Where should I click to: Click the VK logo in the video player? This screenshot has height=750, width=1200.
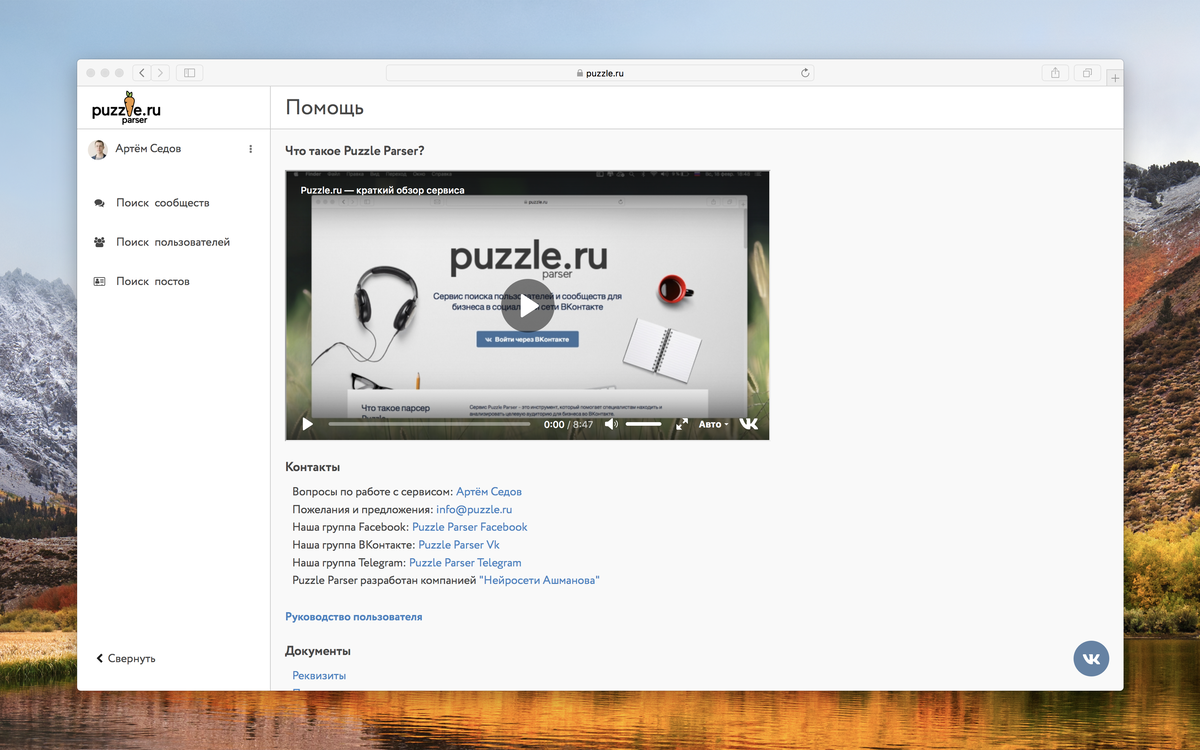pos(749,424)
